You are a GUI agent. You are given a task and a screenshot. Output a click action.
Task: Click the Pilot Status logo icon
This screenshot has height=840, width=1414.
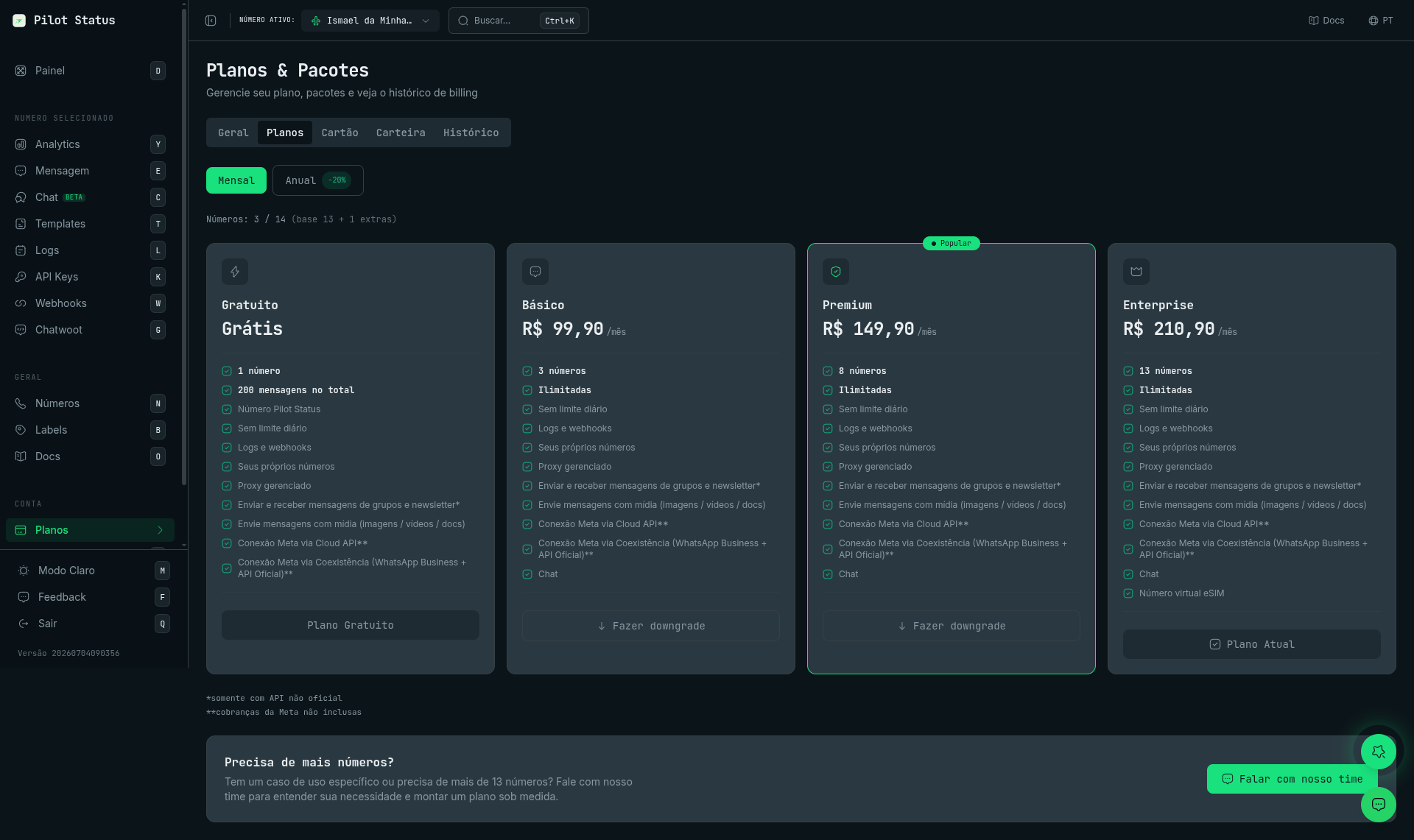point(19,21)
